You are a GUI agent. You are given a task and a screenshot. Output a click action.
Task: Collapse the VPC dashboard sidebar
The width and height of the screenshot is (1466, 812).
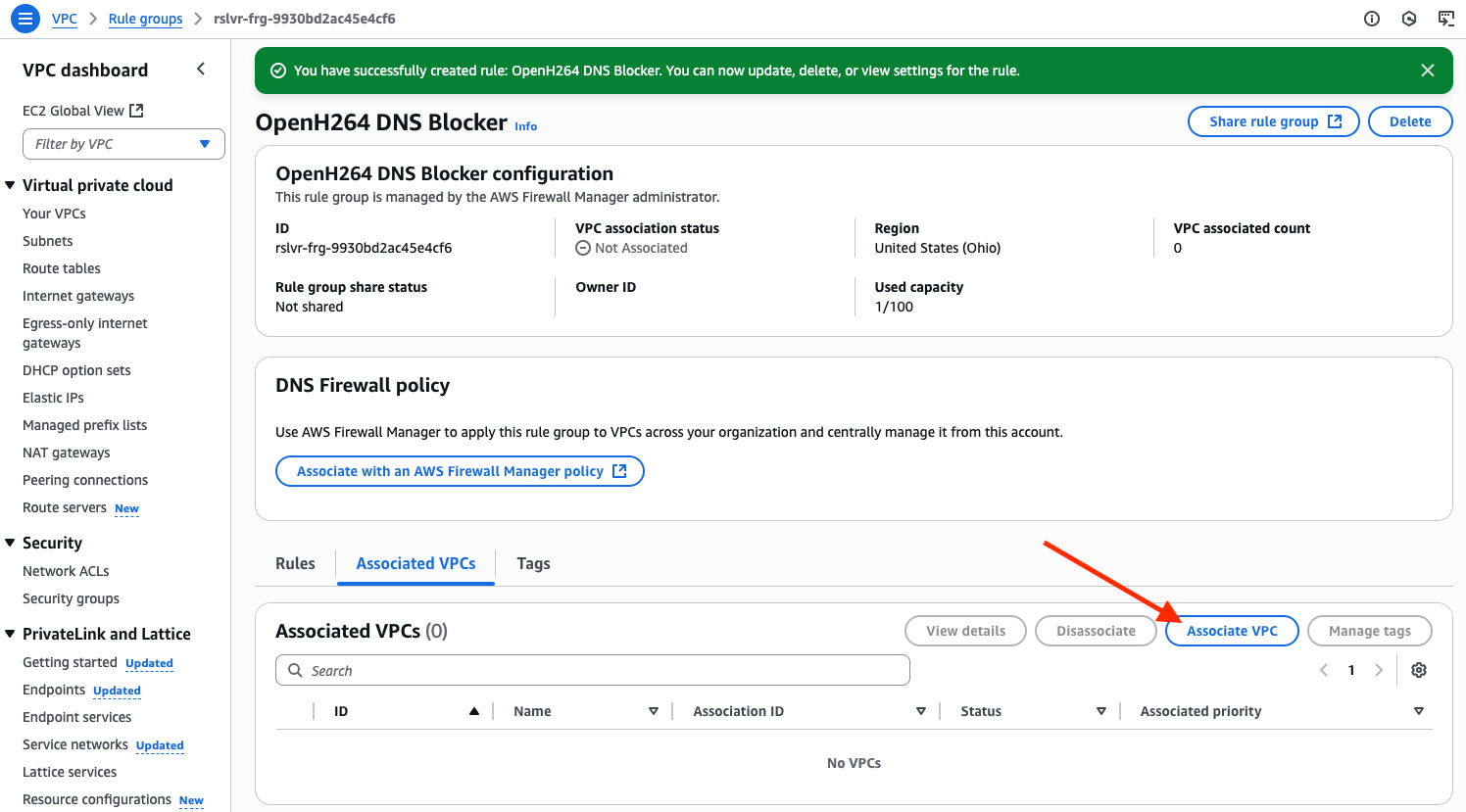201,69
